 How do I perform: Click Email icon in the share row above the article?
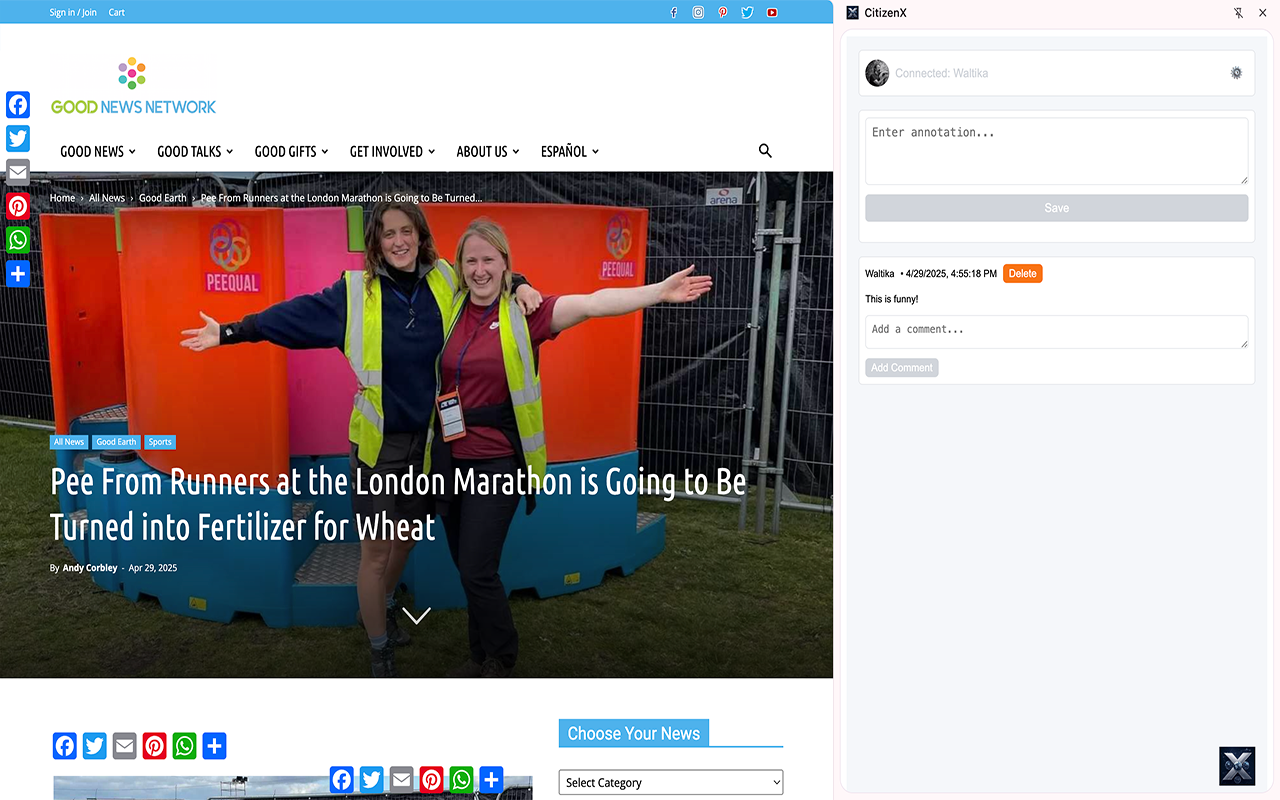click(x=125, y=746)
